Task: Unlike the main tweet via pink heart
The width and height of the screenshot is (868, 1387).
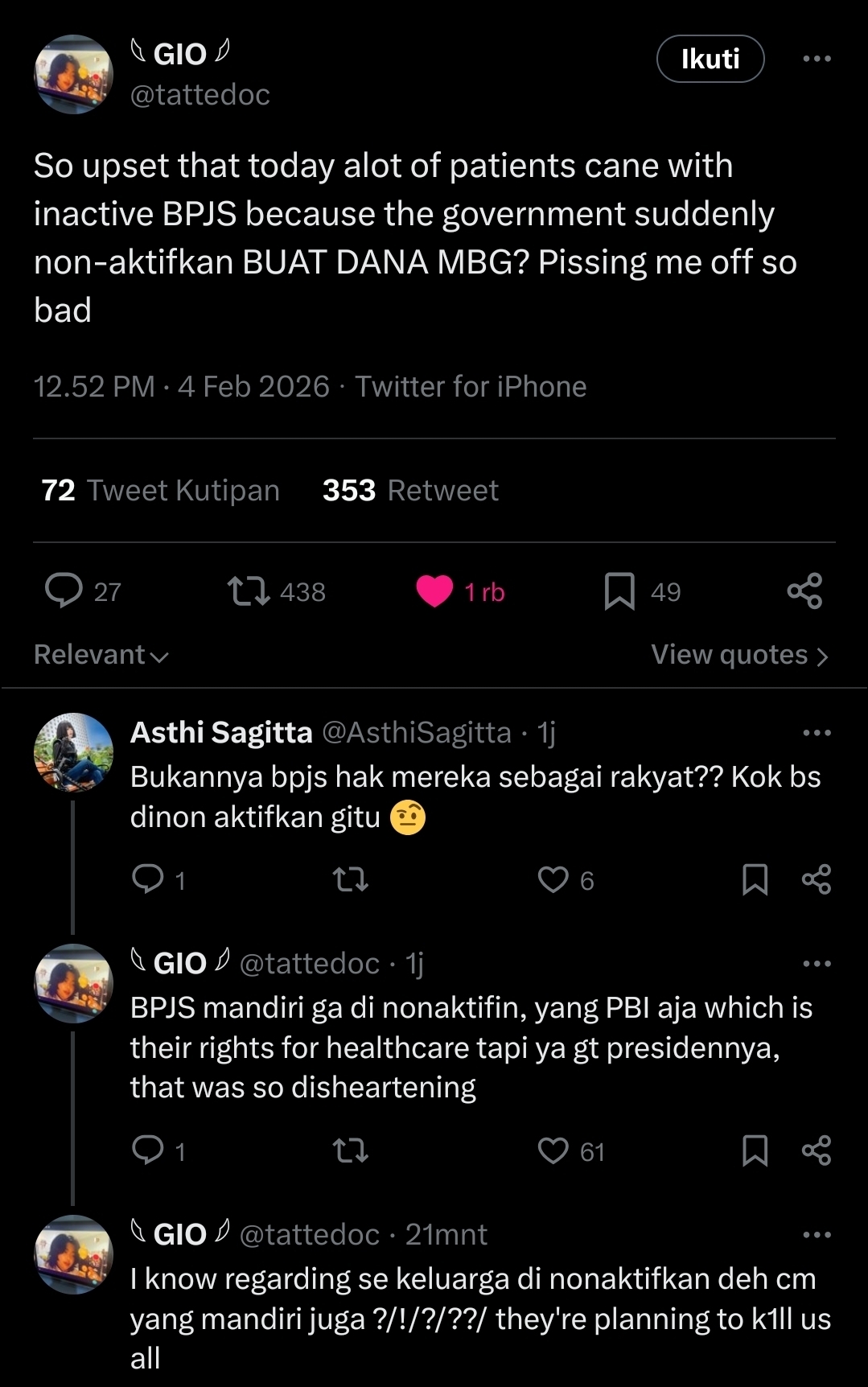Action: point(434,591)
